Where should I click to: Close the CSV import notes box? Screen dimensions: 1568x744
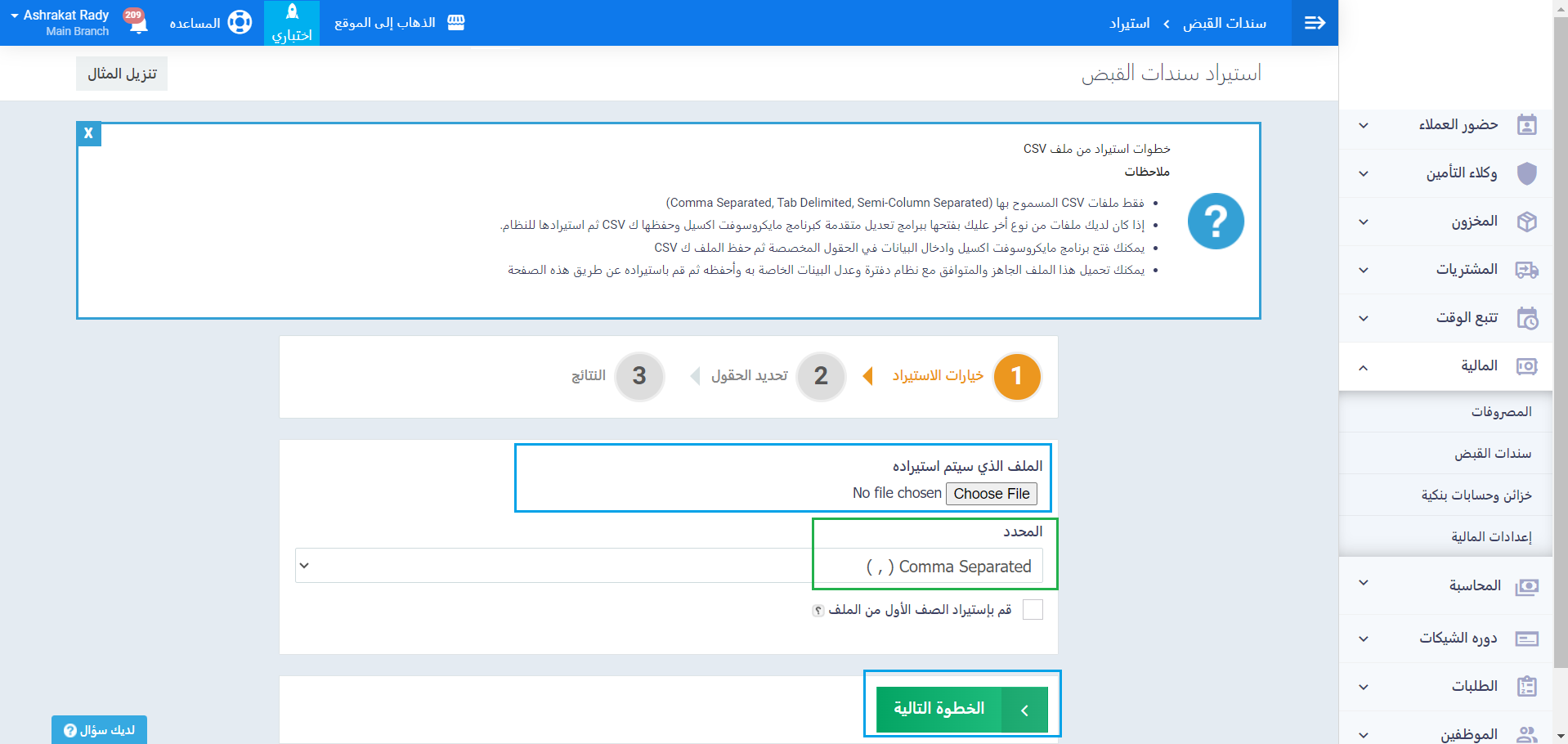tap(88, 133)
